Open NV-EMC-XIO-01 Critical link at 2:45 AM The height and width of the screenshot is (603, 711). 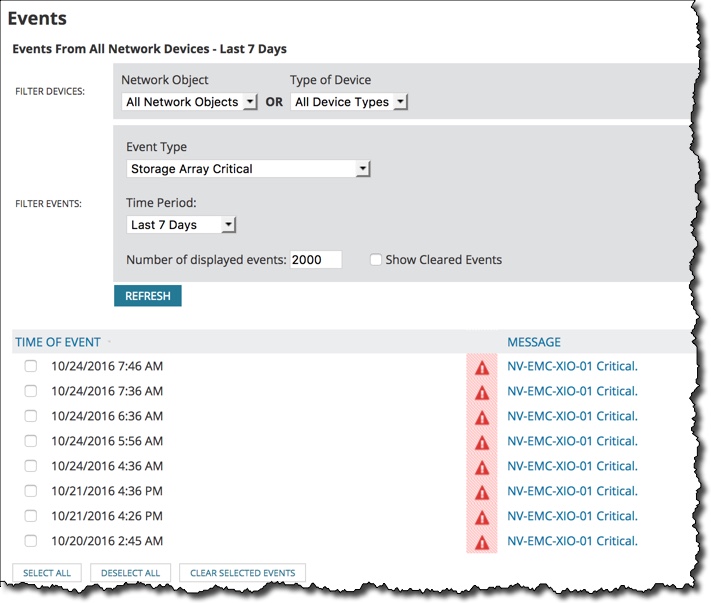[572, 540]
